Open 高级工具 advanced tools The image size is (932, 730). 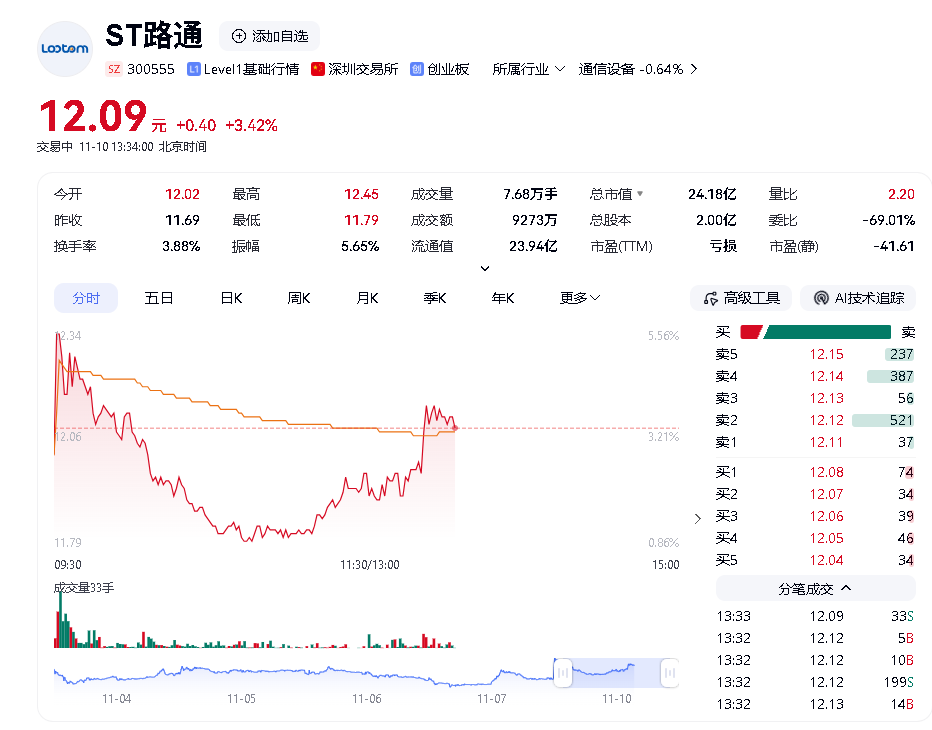741,298
